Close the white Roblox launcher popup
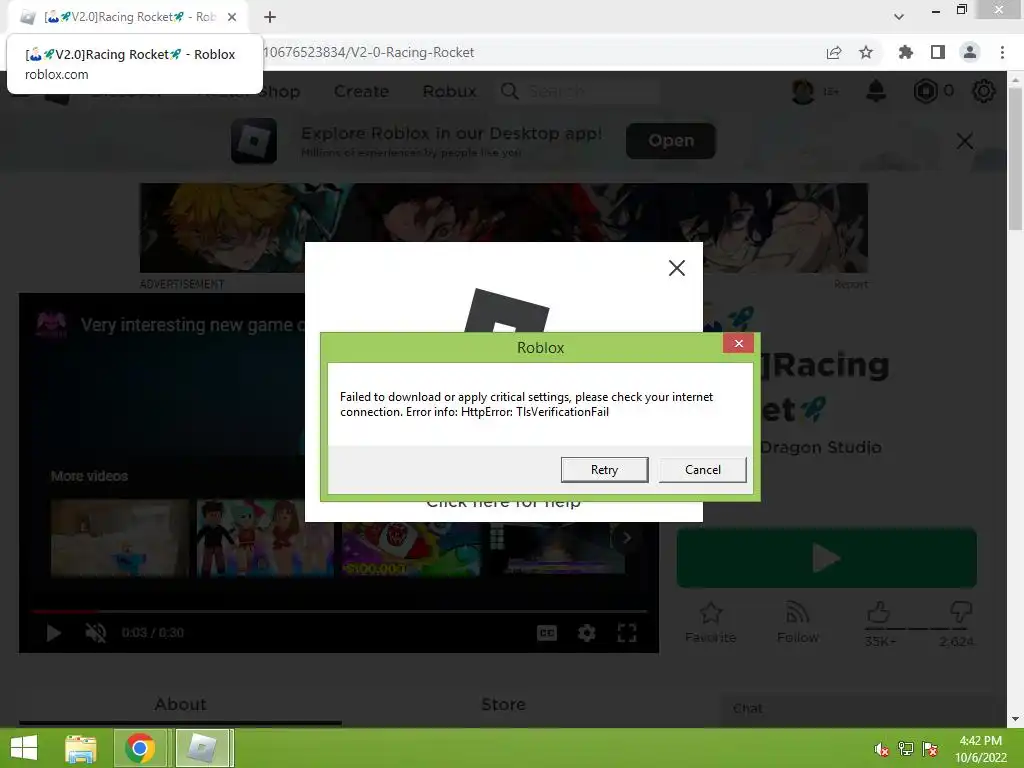1024x768 pixels. pyautogui.click(x=677, y=268)
